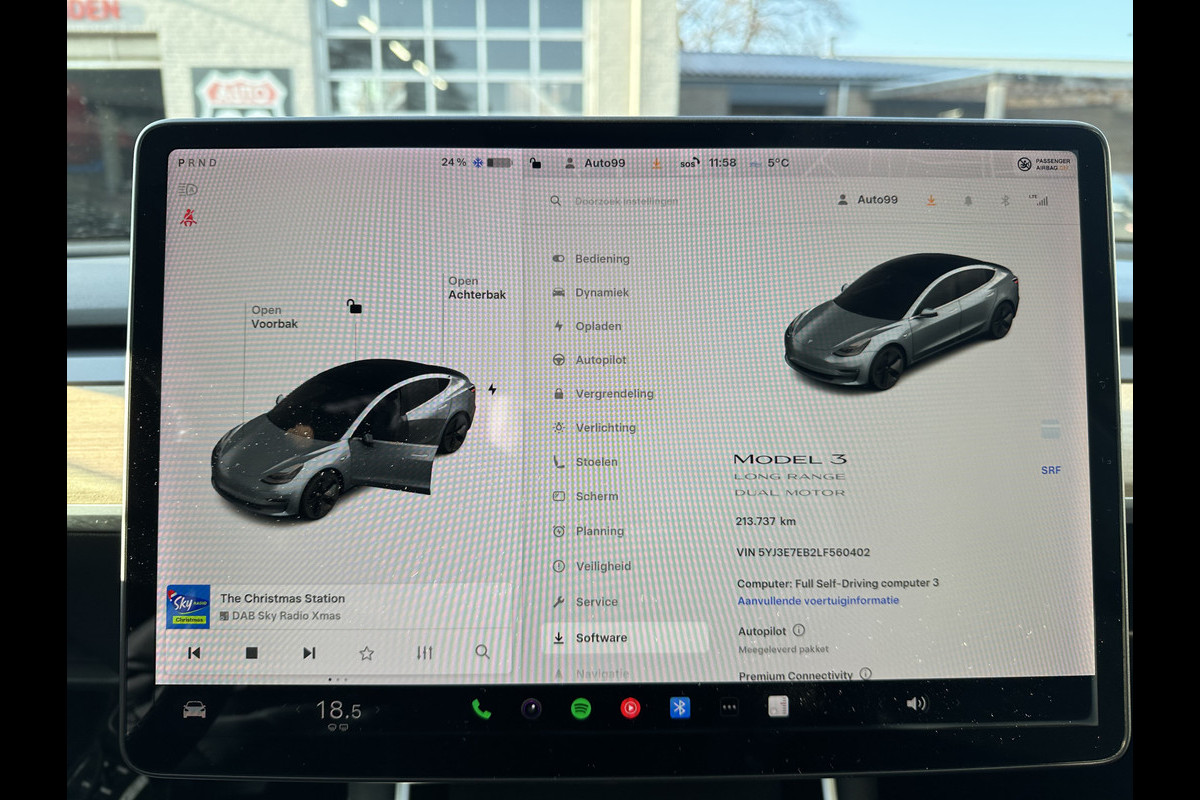The image size is (1200, 800).
Task: Tap Open Achterbak to open trunk
Action: pyautogui.click(x=476, y=288)
